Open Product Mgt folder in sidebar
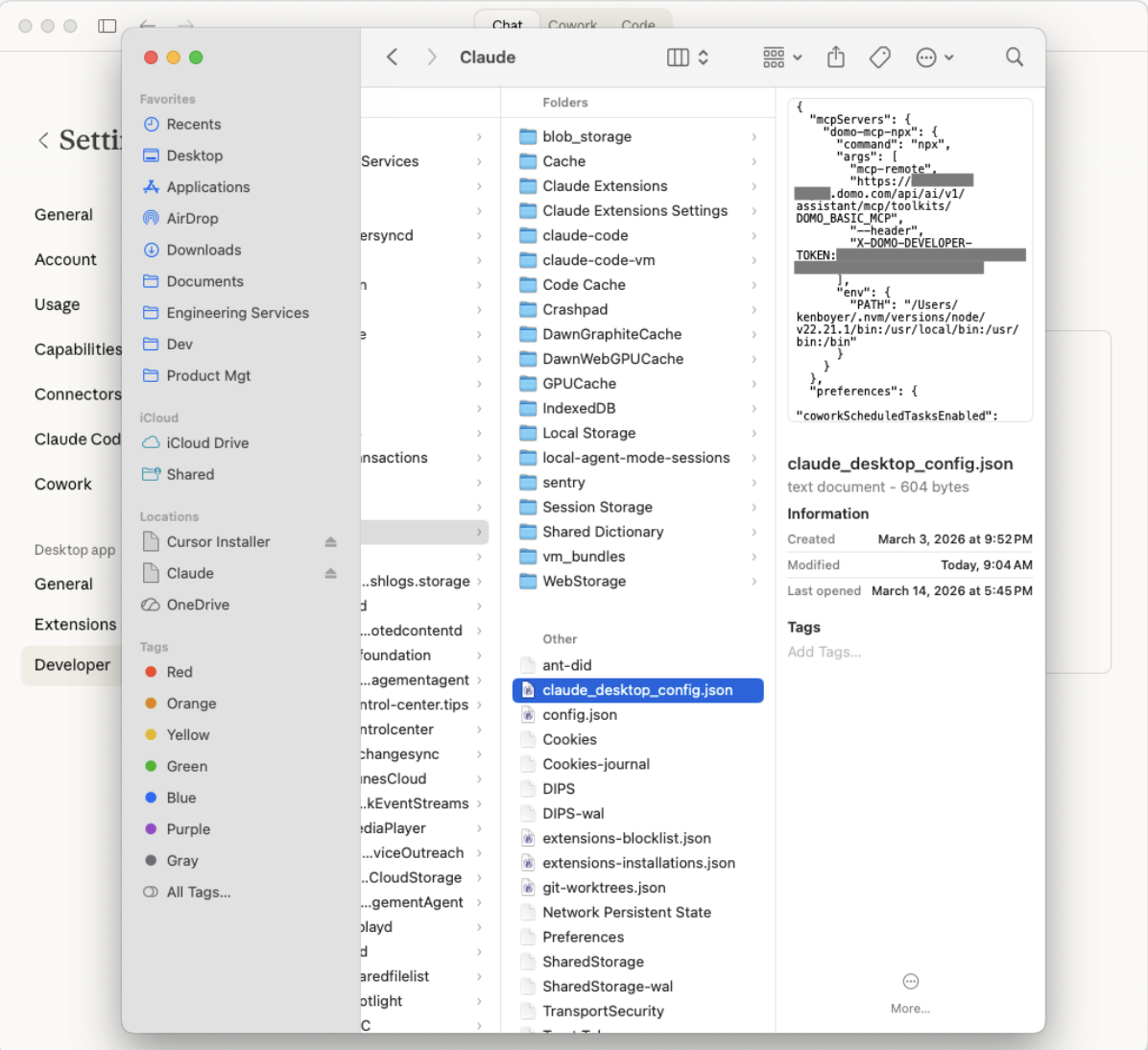1148x1050 pixels. (208, 376)
